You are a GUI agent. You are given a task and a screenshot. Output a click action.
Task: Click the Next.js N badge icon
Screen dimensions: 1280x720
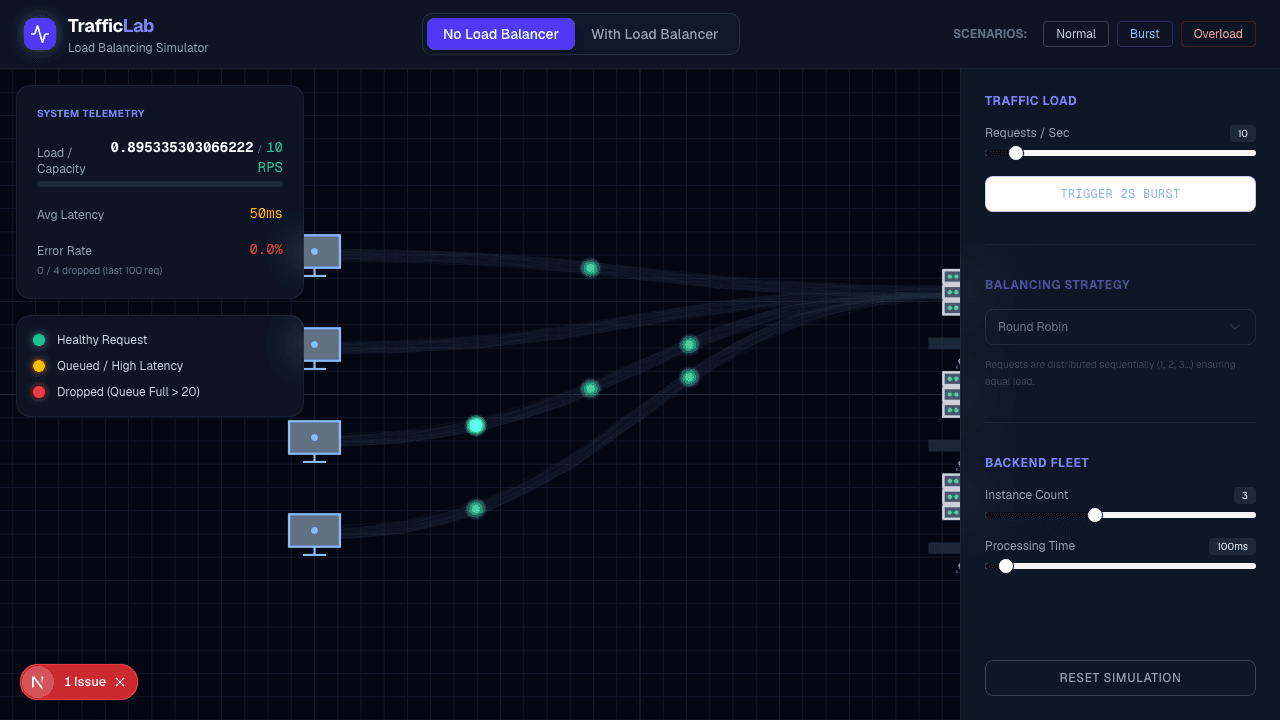pos(38,682)
